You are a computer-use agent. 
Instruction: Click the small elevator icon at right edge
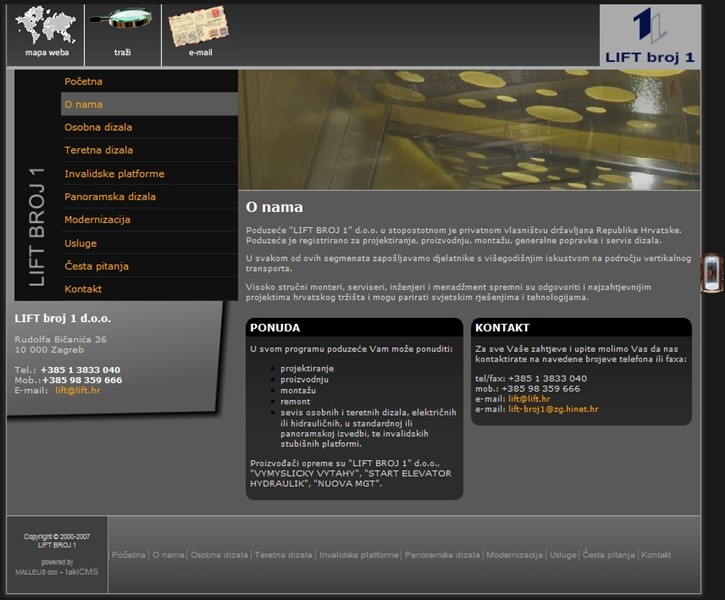[x=711, y=273]
